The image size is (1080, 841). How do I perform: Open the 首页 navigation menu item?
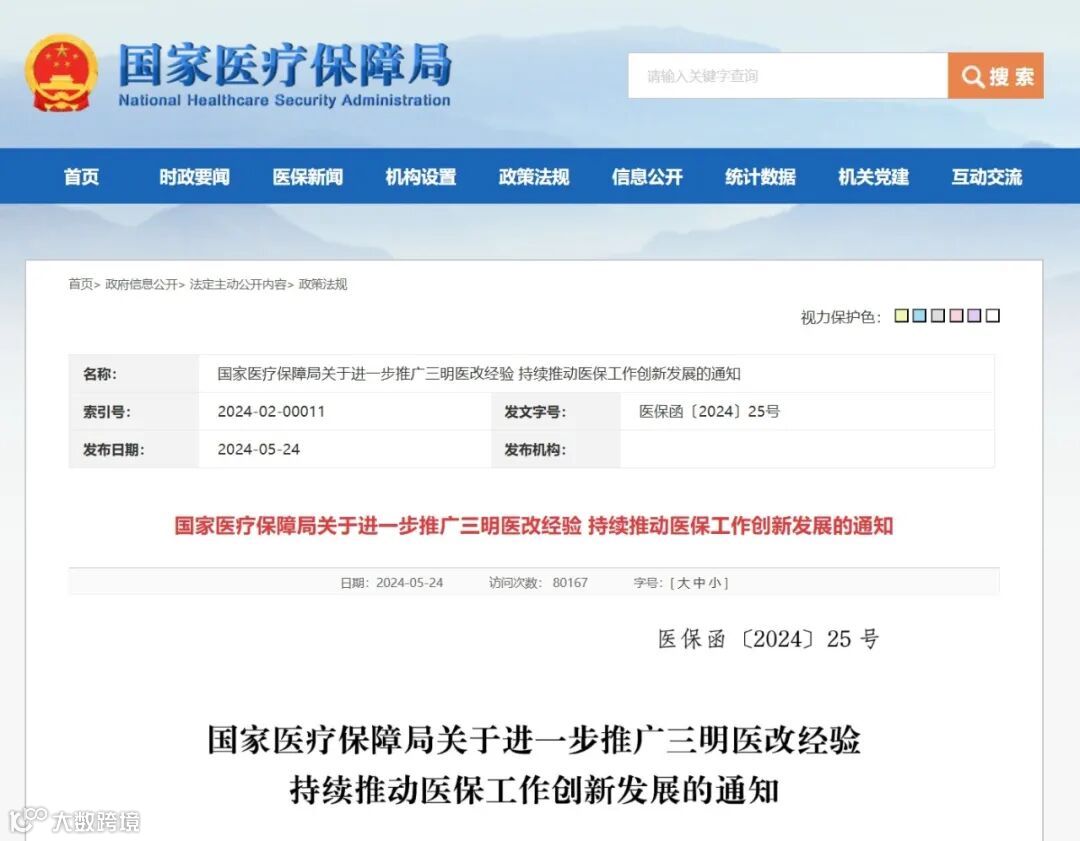coord(81,177)
